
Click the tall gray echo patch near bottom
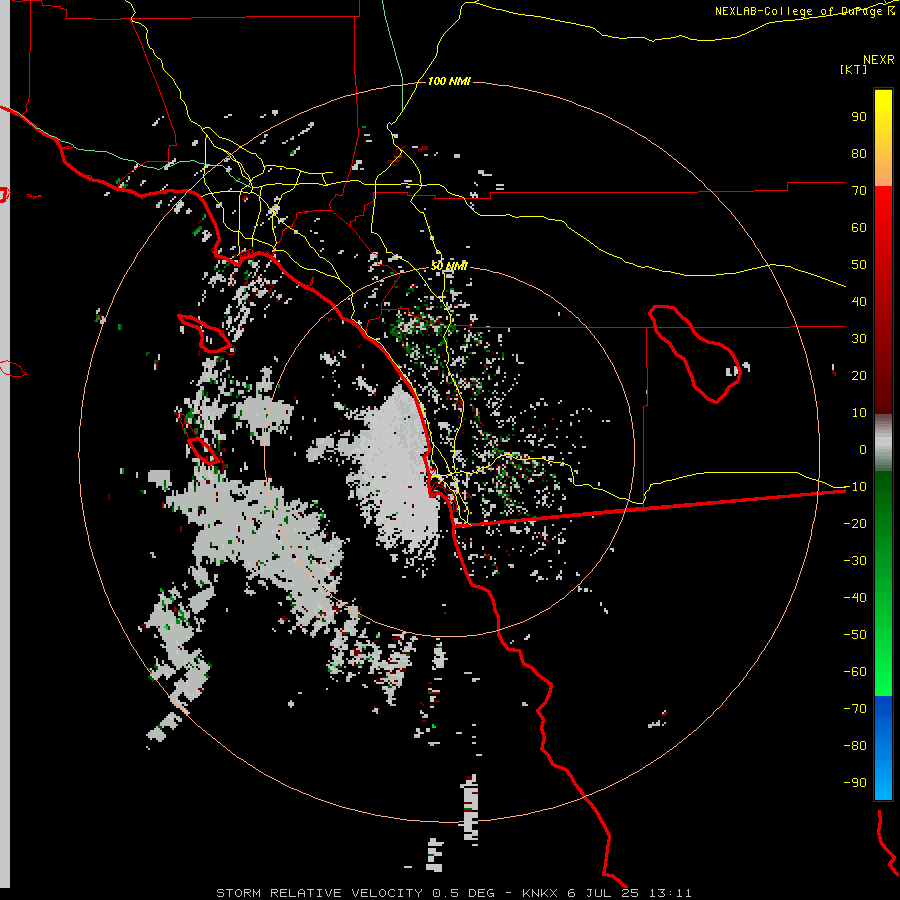(471, 809)
